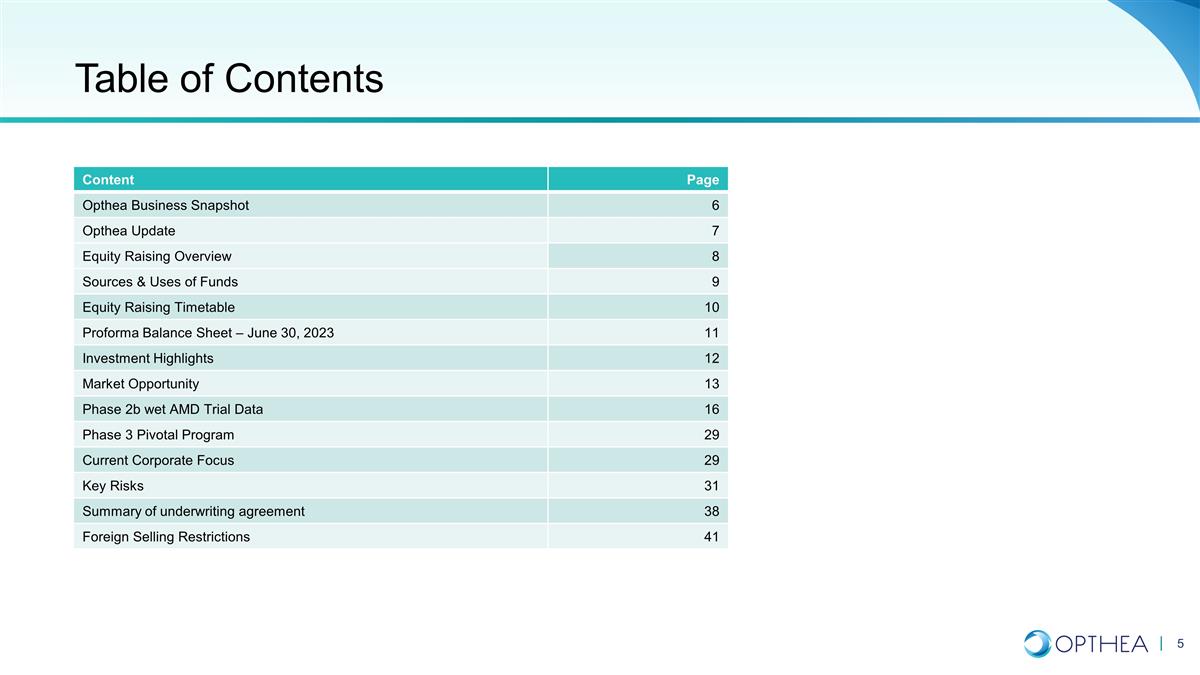Screen dimensions: 1200x675
Task: Click page number 16 for Phase 2b Trial Data
Action: point(710,409)
